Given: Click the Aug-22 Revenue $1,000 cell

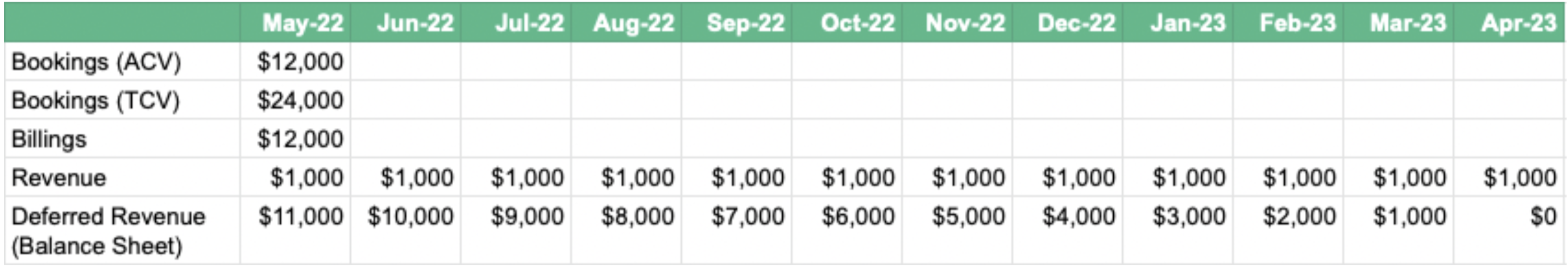Looking at the screenshot, I should 637,178.
